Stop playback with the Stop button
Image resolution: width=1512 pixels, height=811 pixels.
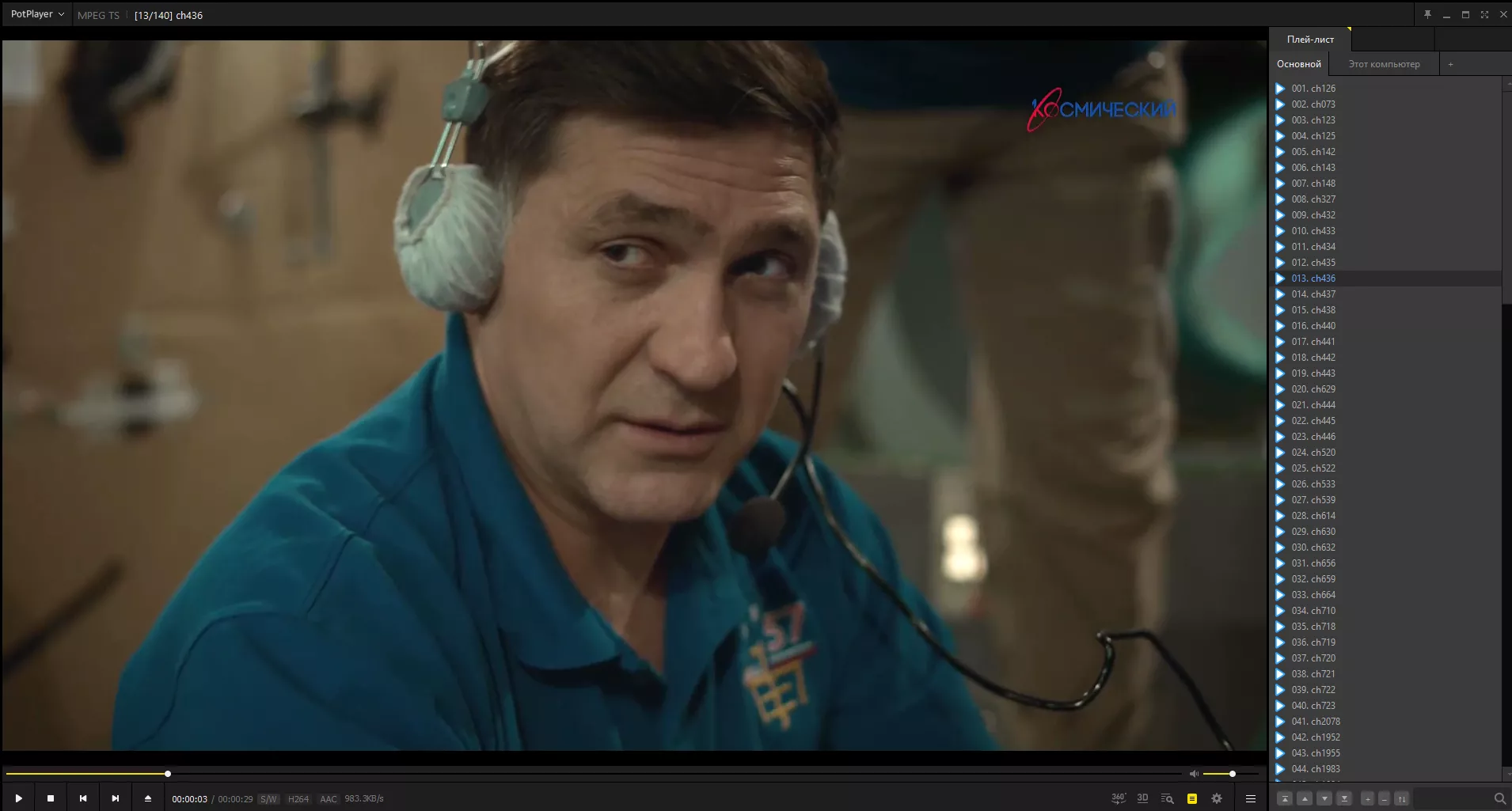click(51, 798)
